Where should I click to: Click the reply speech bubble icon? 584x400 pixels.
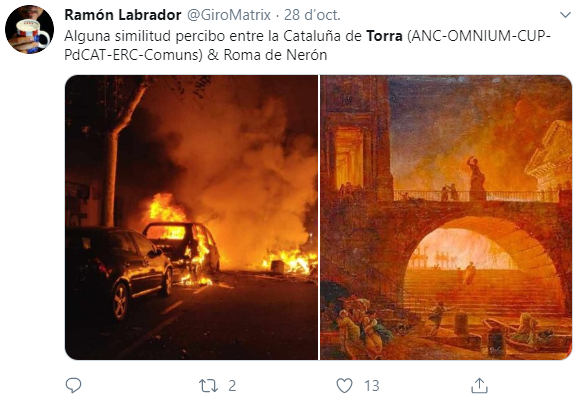pyautogui.click(x=73, y=385)
